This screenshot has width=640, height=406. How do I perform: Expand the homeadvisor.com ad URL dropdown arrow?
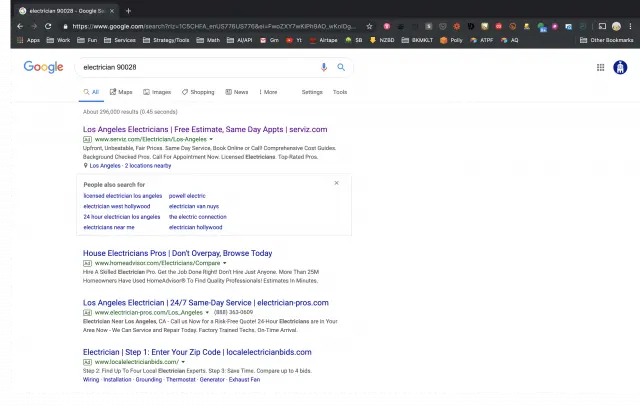(224, 263)
